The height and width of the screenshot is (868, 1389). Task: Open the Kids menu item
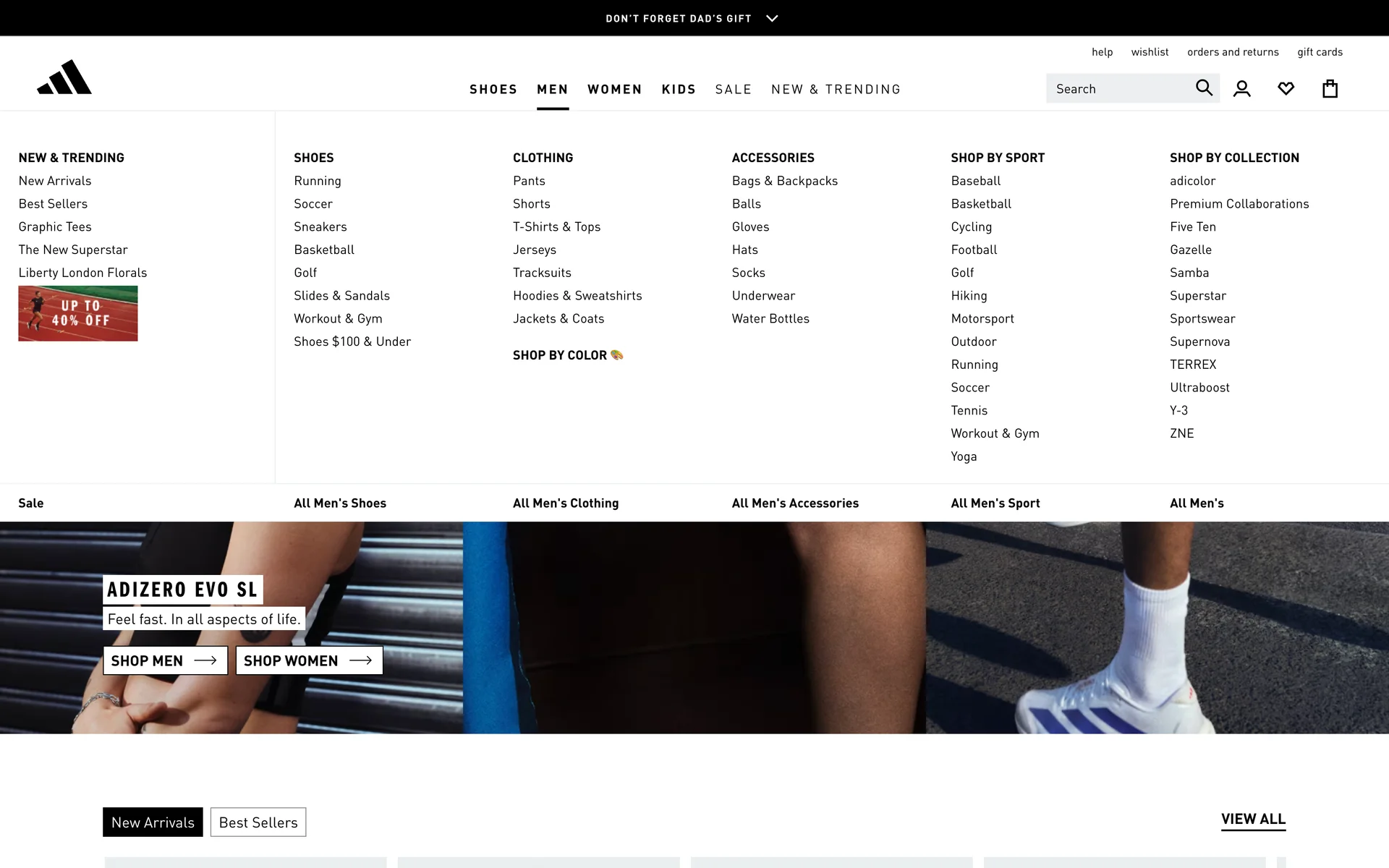[x=678, y=89]
